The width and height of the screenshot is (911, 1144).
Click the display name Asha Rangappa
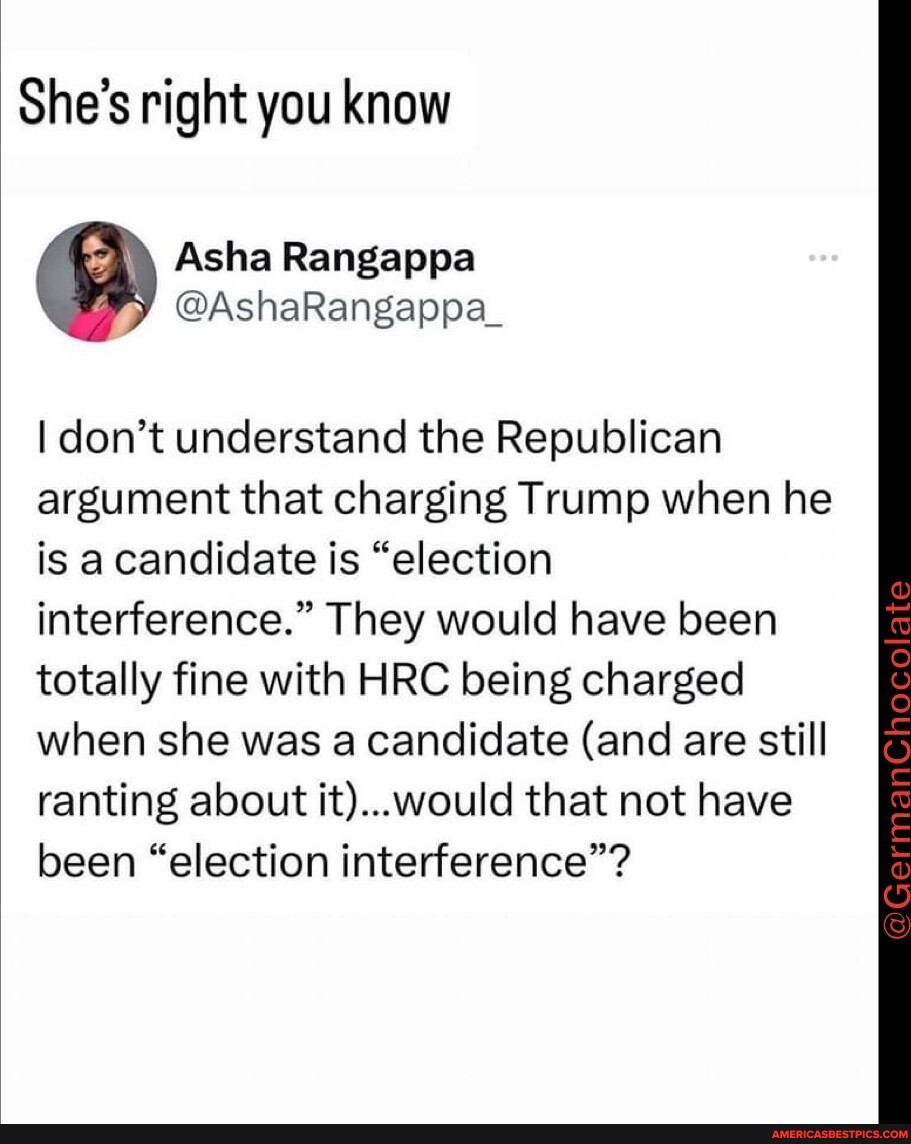(x=326, y=258)
